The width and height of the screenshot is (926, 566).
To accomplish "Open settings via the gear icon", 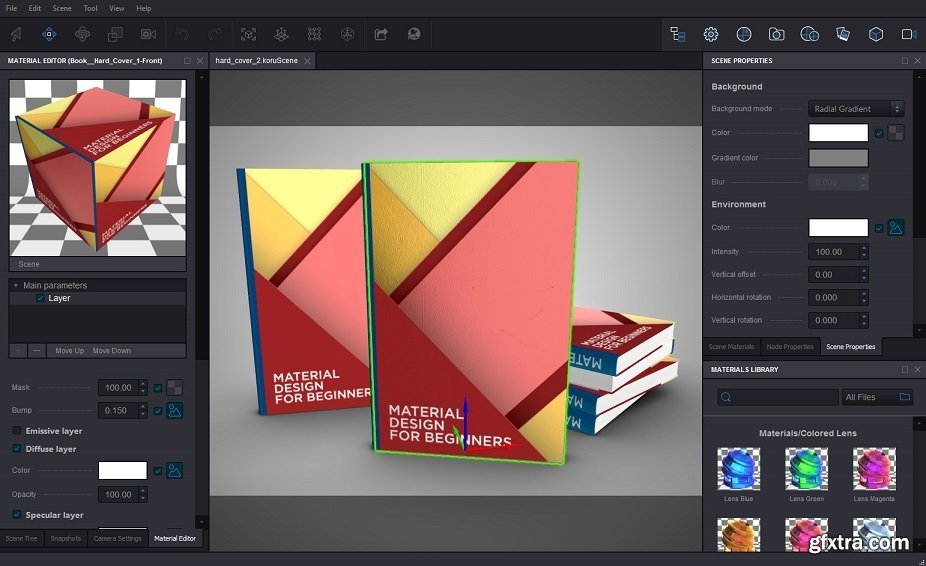I will pos(711,34).
